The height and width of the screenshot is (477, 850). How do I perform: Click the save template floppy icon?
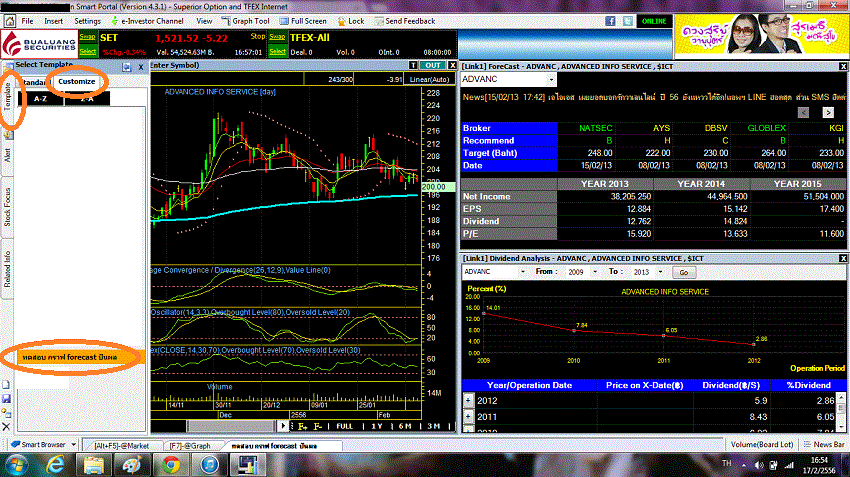(x=6, y=399)
